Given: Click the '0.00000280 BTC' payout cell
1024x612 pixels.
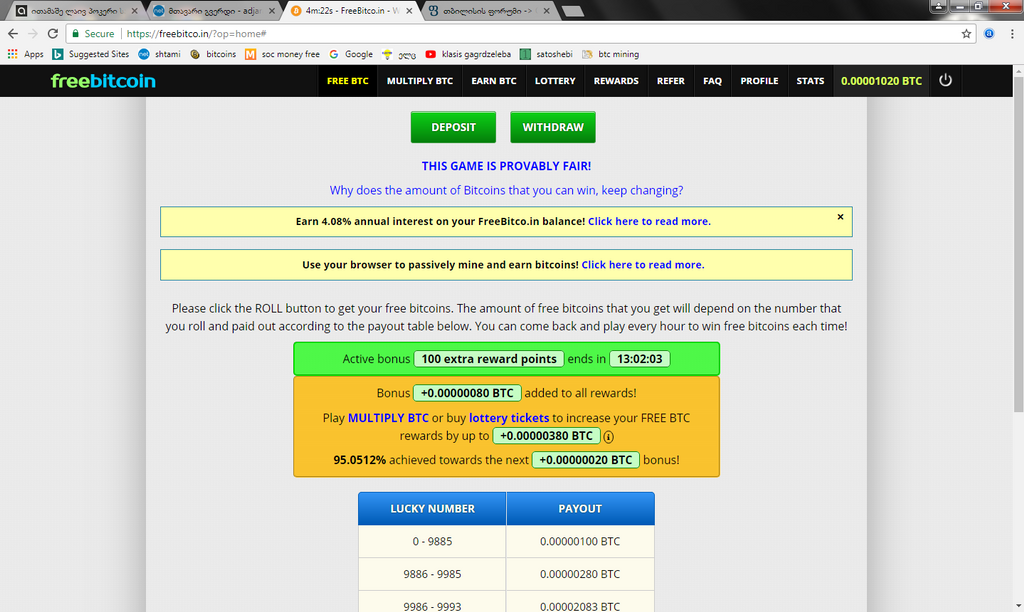Looking at the screenshot, I should point(580,574).
